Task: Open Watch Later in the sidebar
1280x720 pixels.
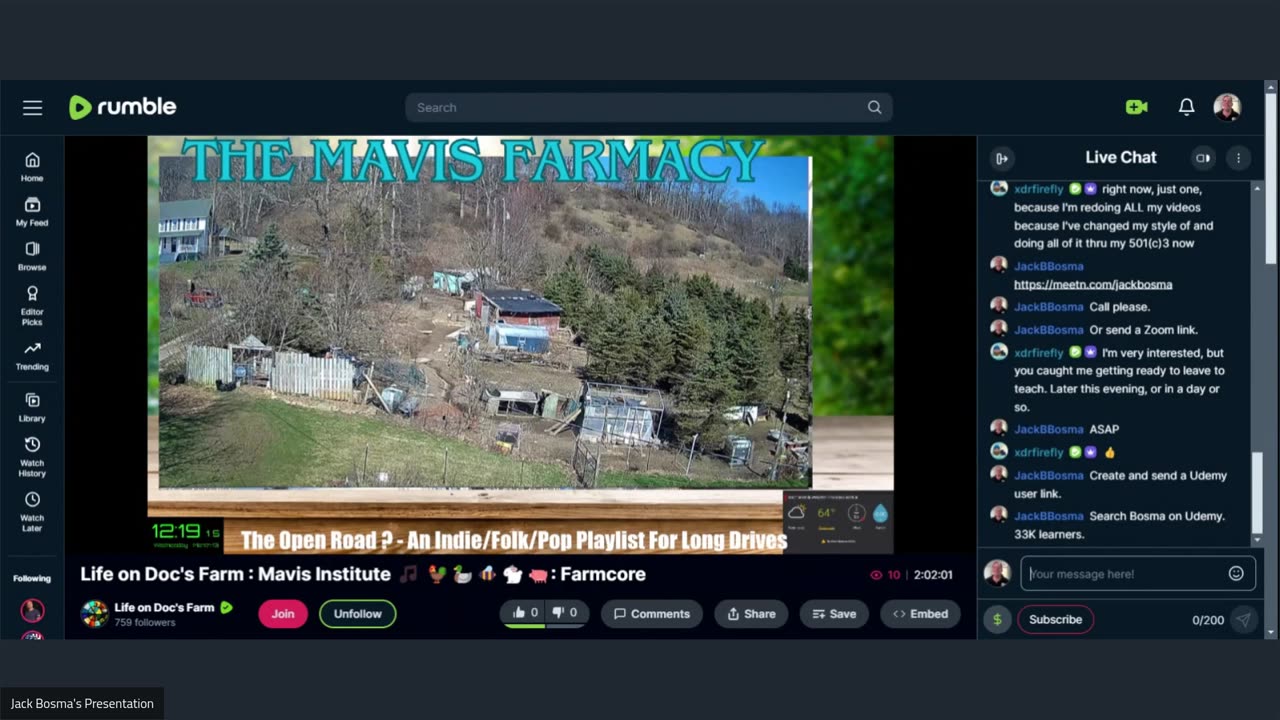Action: pyautogui.click(x=32, y=511)
